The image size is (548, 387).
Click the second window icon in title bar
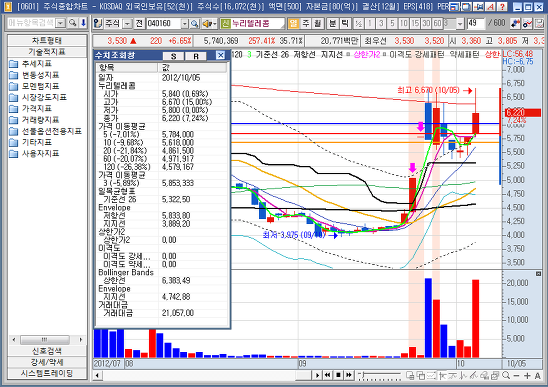(x=466, y=6)
